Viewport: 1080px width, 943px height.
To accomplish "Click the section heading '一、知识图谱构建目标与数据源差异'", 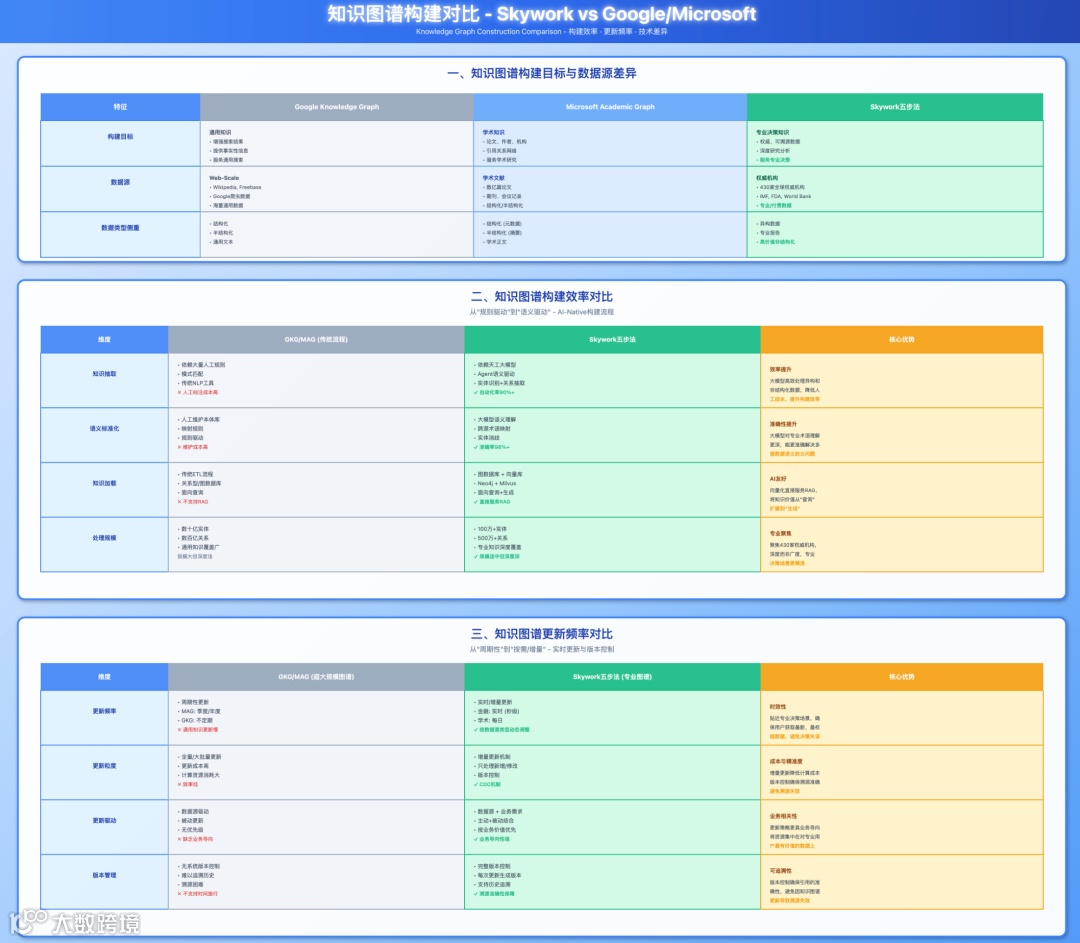I will tap(541, 73).
